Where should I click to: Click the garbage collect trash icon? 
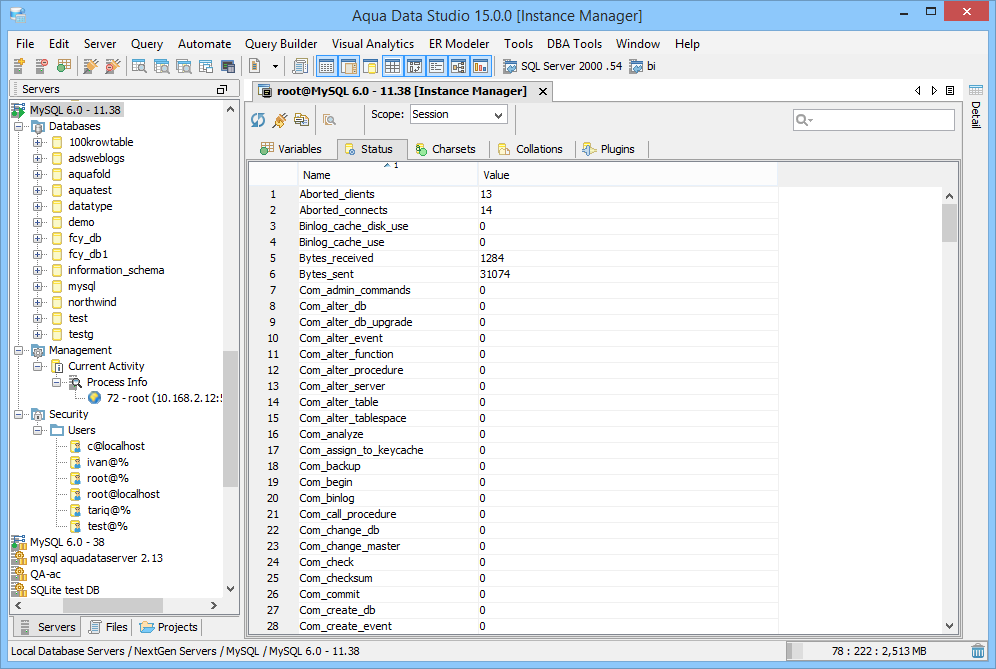(x=978, y=651)
